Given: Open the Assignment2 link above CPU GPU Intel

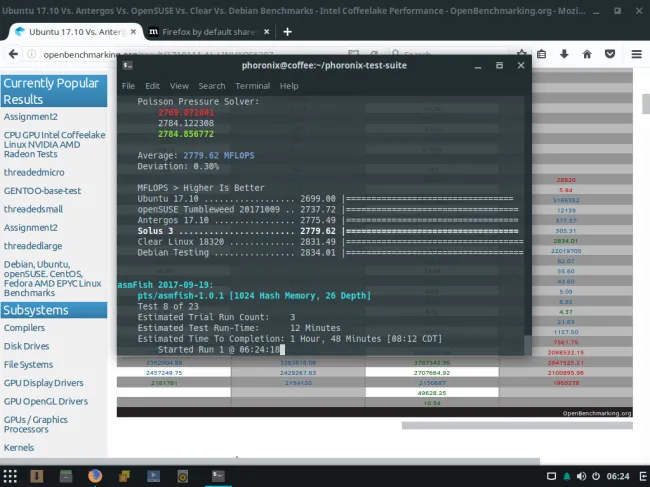Looking at the screenshot, I should pos(31,117).
